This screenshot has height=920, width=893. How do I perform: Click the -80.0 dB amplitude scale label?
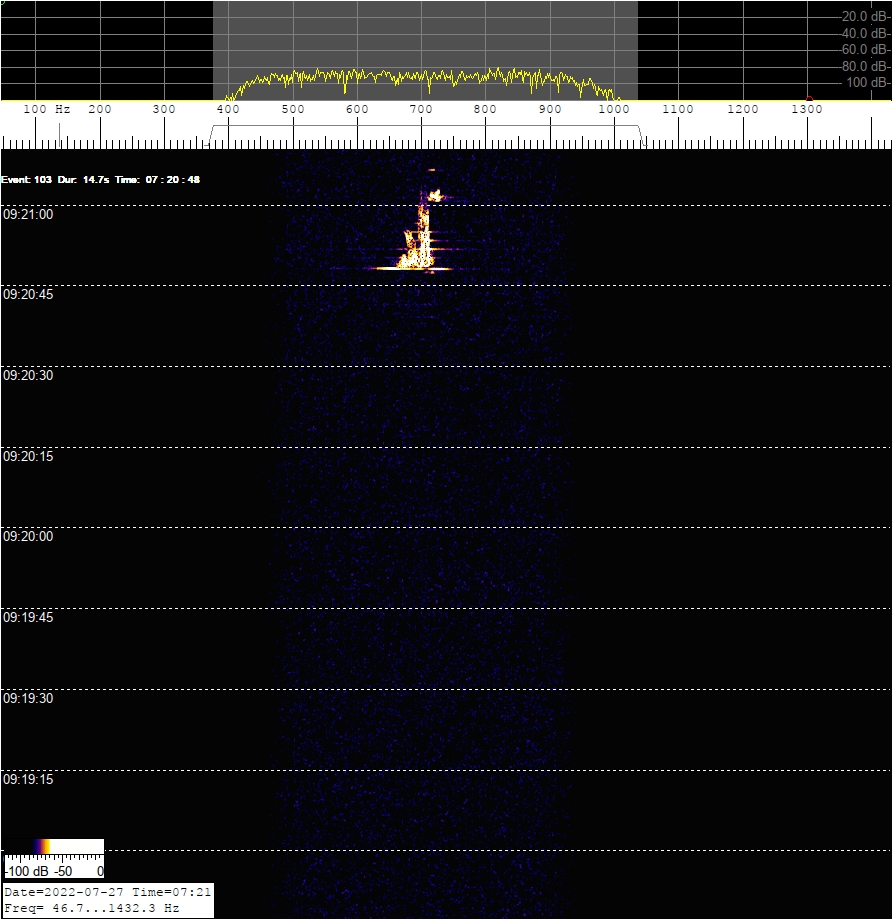pyautogui.click(x=864, y=66)
